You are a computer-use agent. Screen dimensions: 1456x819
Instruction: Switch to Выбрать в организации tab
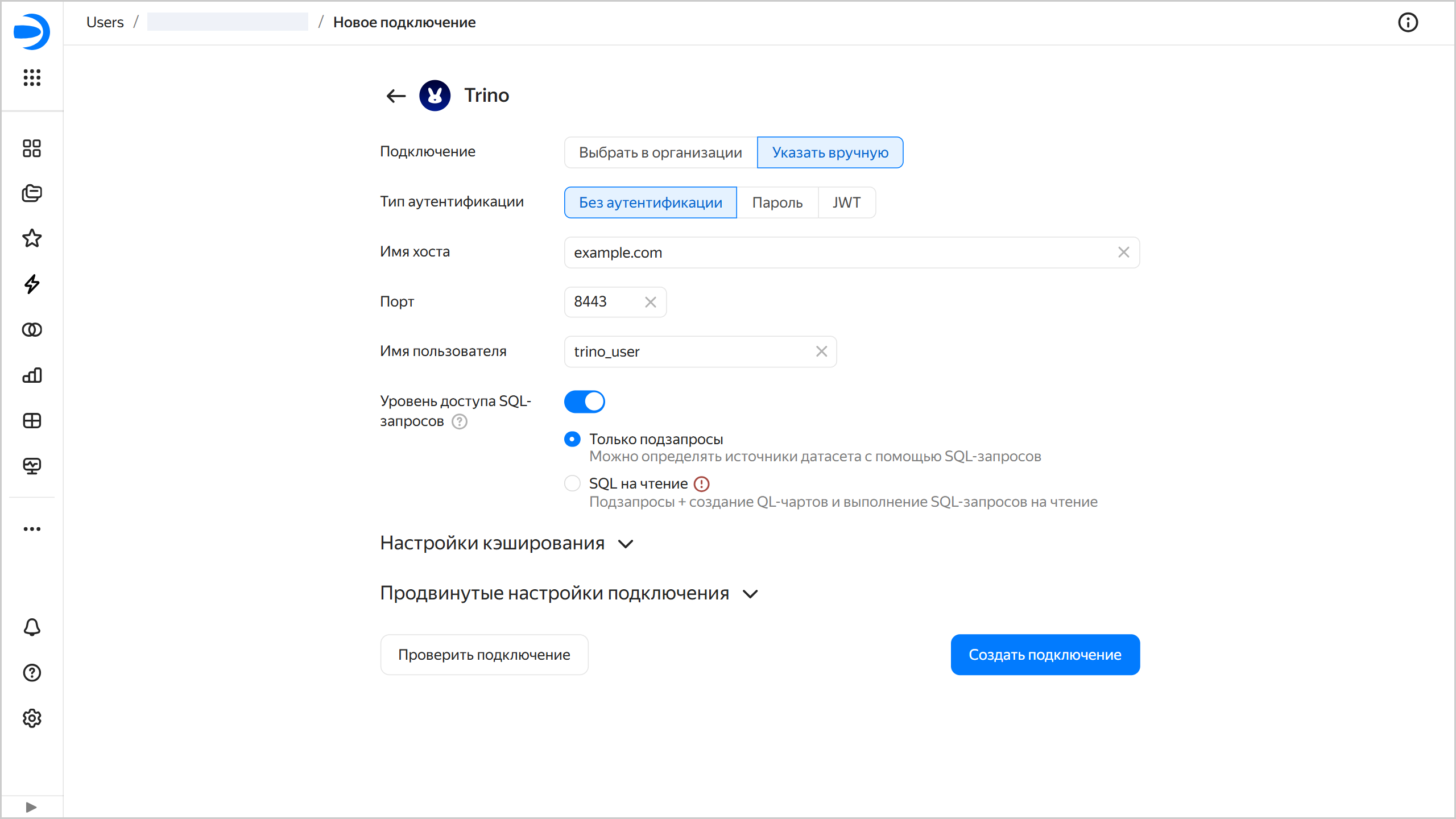(660, 152)
